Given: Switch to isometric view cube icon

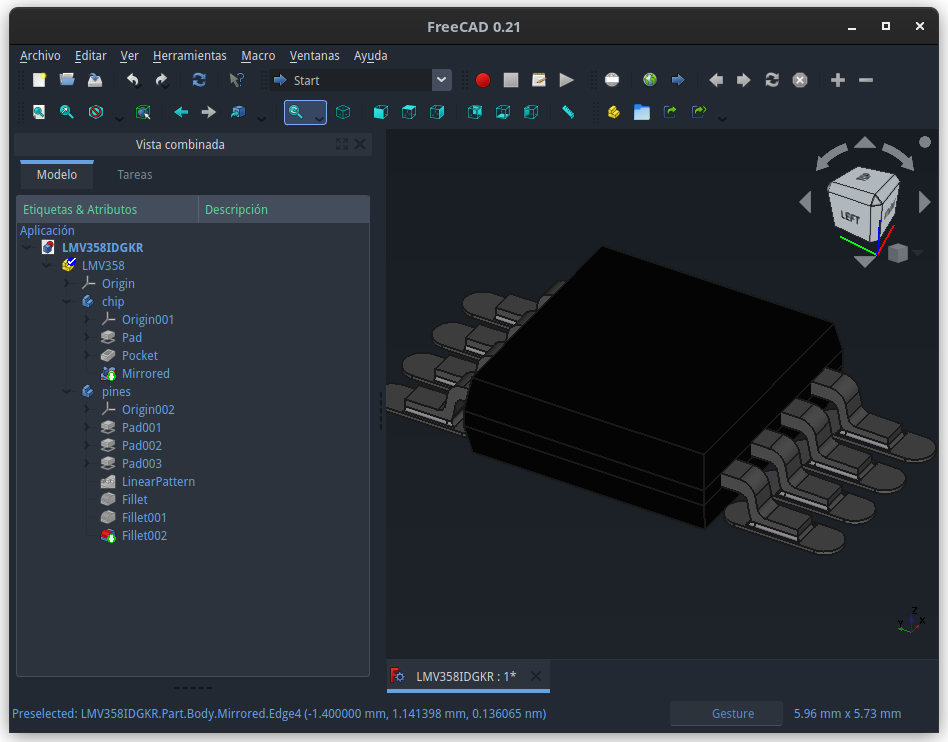Looking at the screenshot, I should [343, 112].
